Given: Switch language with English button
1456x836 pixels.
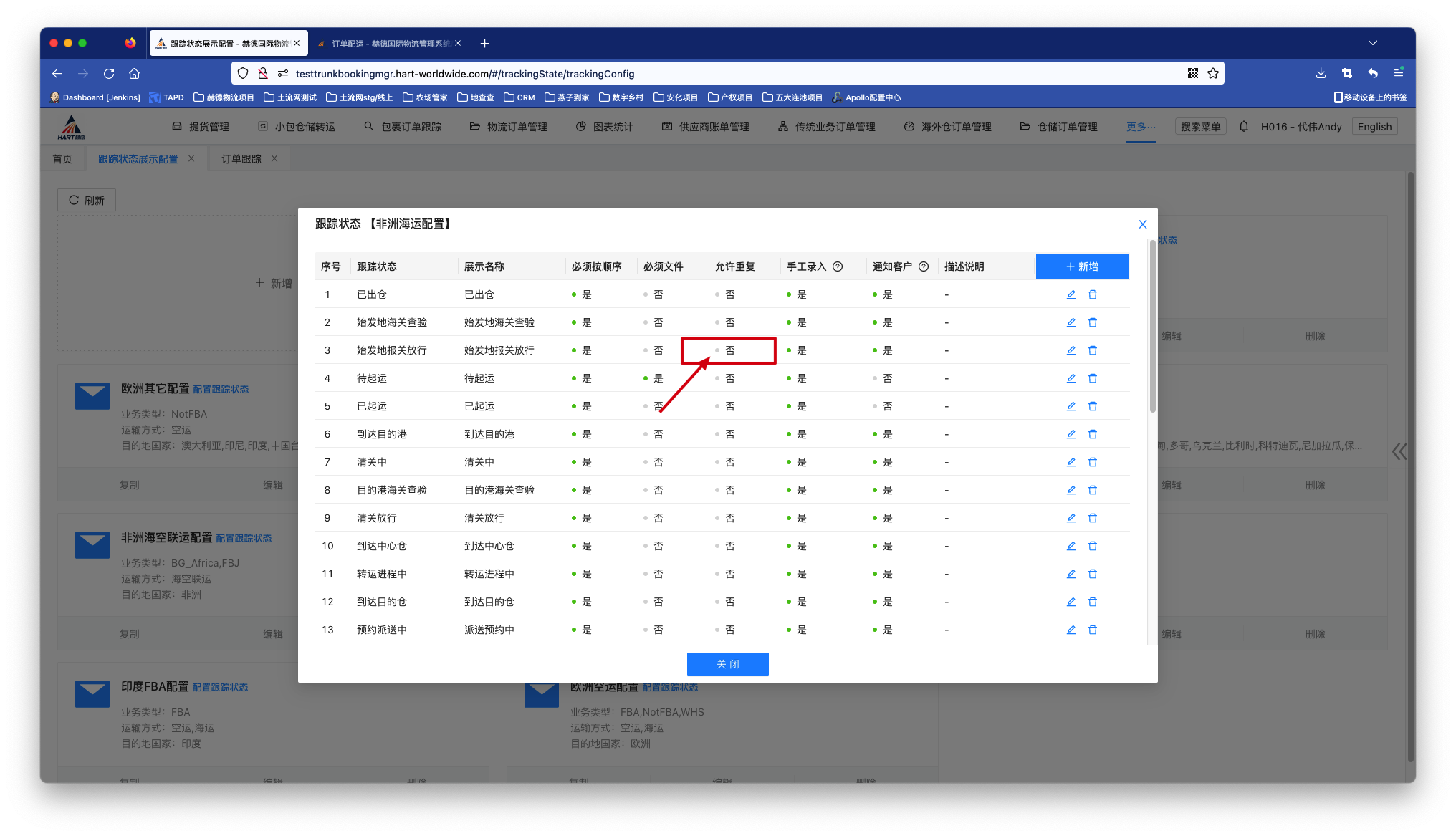Looking at the screenshot, I should [1374, 127].
